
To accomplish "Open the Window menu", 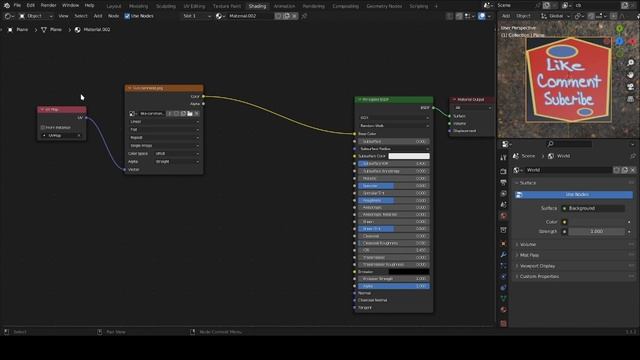I will click(x=71, y=5).
